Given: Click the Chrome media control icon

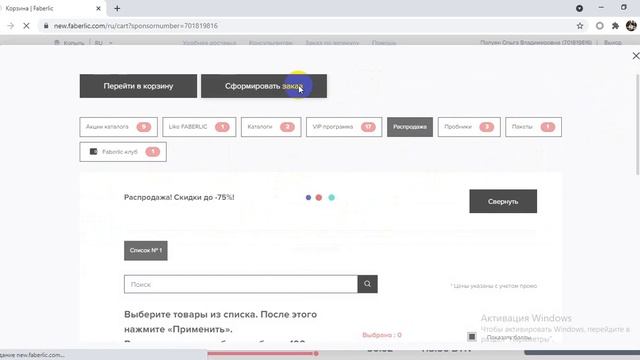Looking at the screenshot, I should coord(579,8).
